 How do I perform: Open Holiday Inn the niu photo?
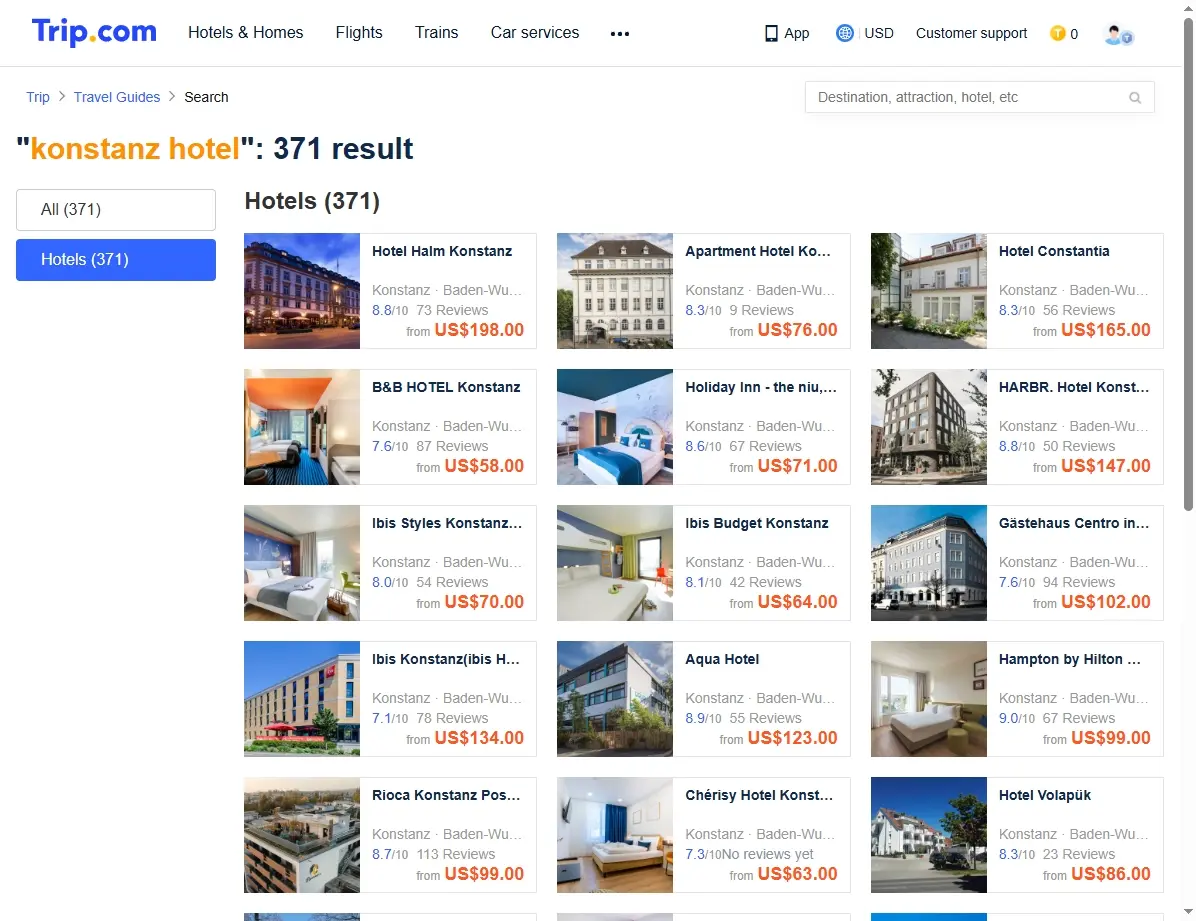615,427
